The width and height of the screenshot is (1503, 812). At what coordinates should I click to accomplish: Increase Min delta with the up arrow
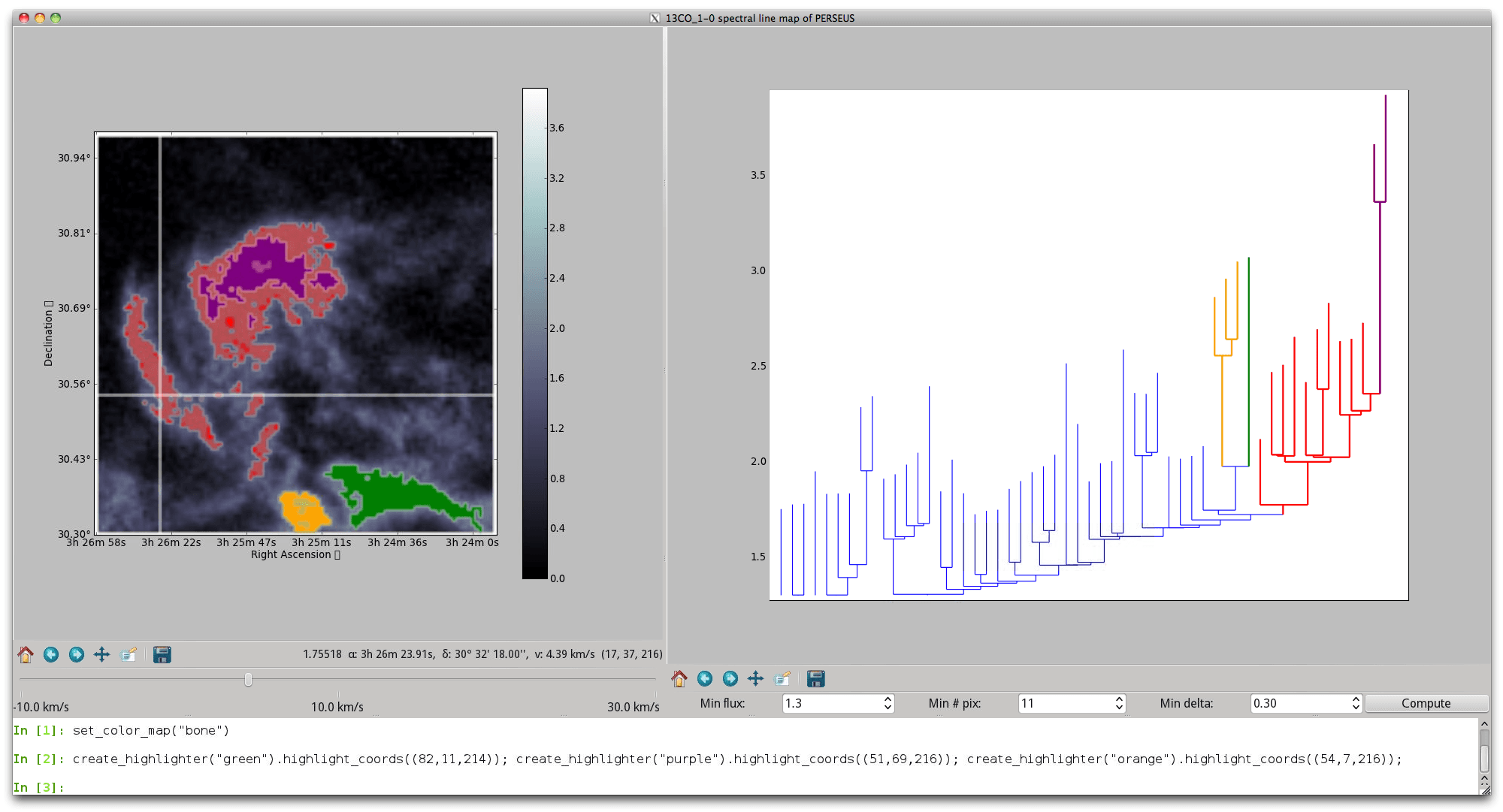pyautogui.click(x=1356, y=699)
